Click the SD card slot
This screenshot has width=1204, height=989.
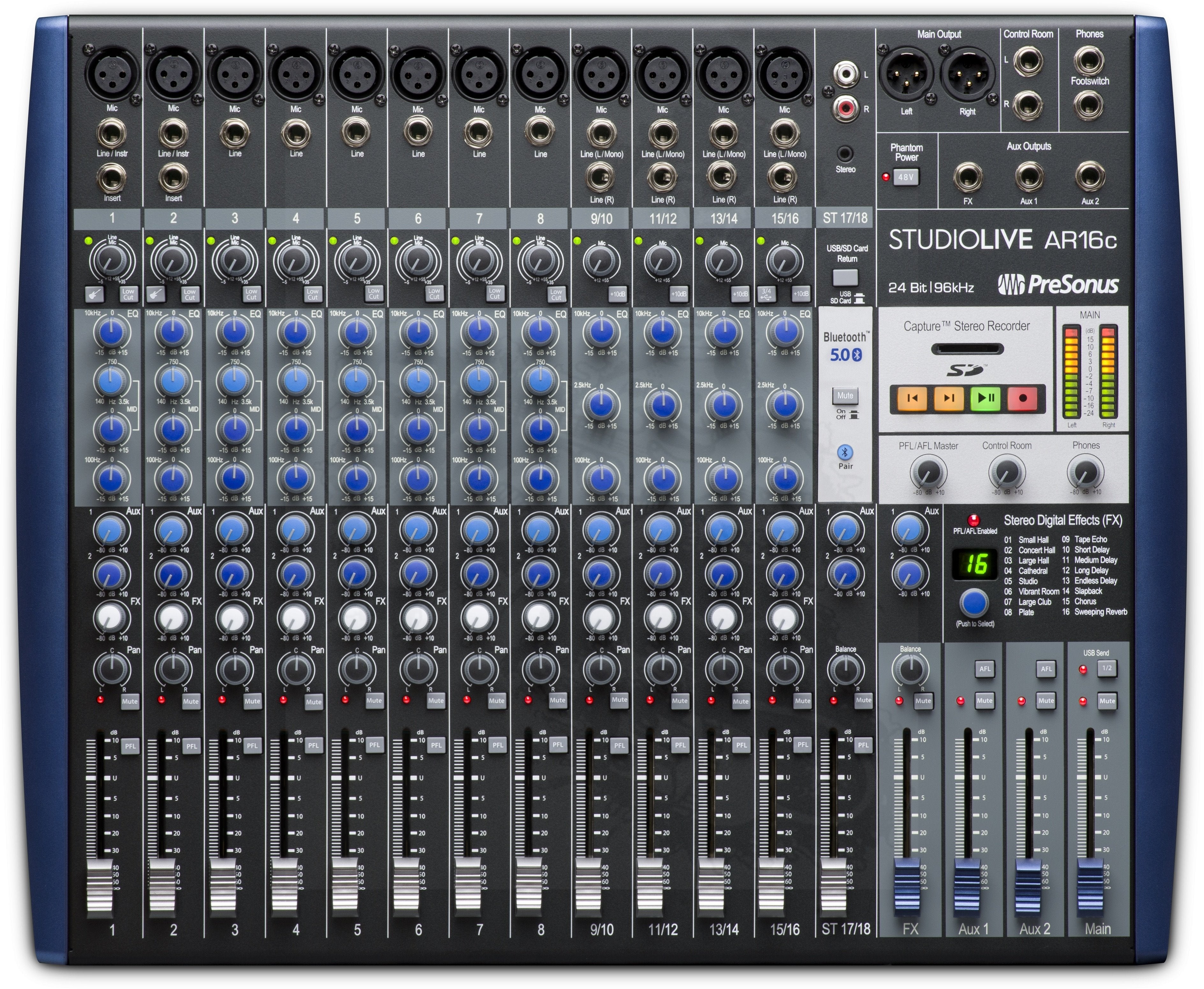pos(967,349)
